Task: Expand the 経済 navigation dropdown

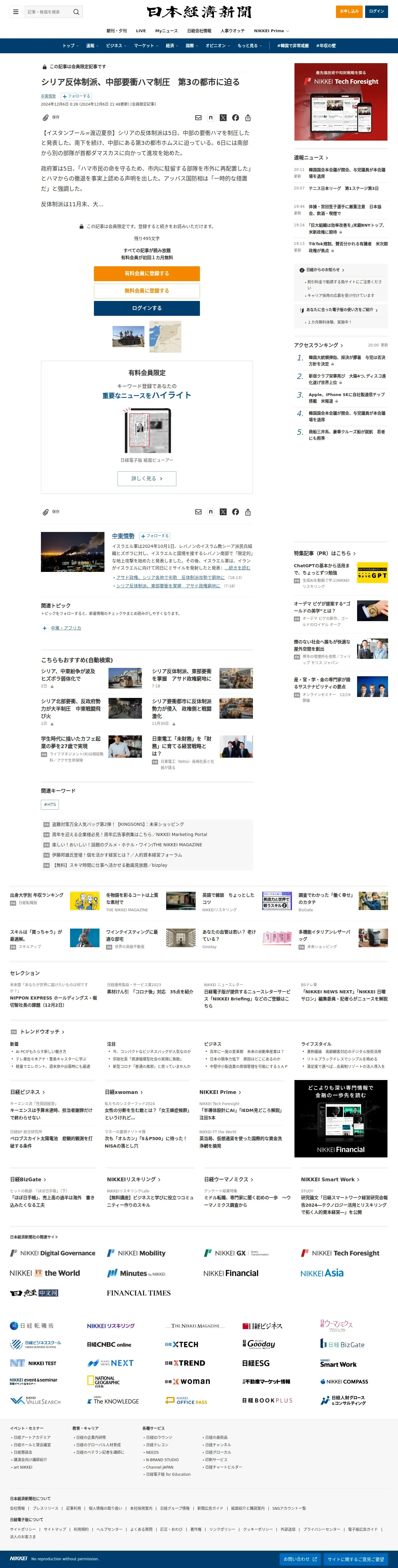Action: 171,46
